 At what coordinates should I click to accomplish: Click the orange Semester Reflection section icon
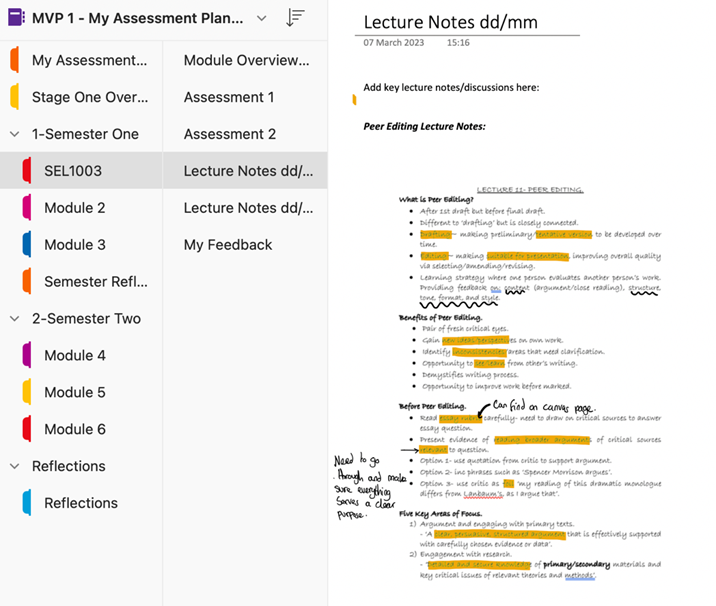click(26, 282)
